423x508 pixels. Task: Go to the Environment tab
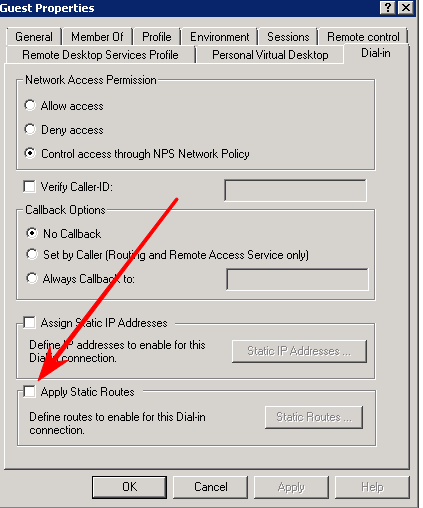click(219, 37)
